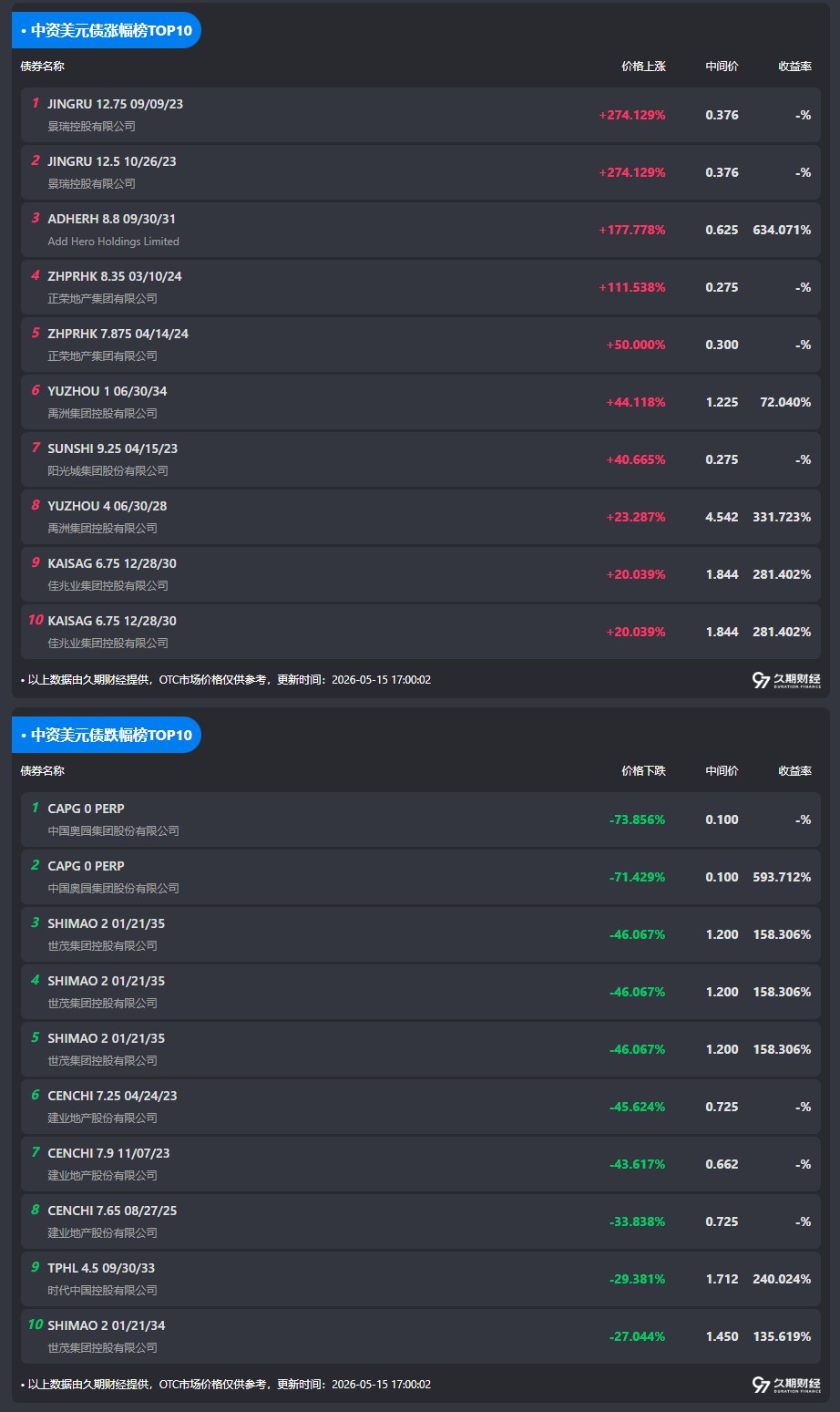840x1412 pixels.
Task: Click the -45.624% price drop value
Action: pyautogui.click(x=637, y=1107)
